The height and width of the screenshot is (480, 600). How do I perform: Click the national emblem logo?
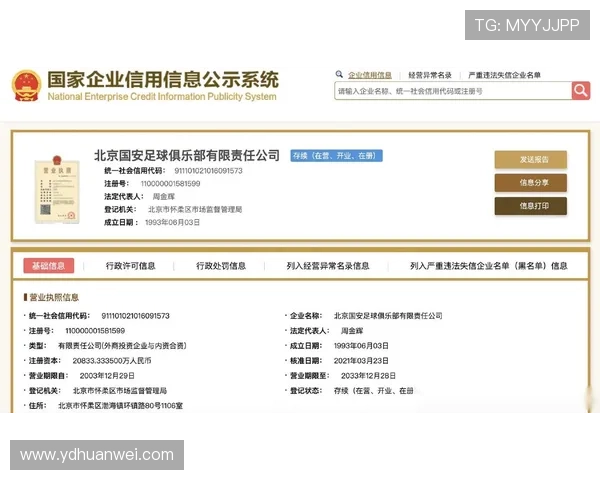26,85
